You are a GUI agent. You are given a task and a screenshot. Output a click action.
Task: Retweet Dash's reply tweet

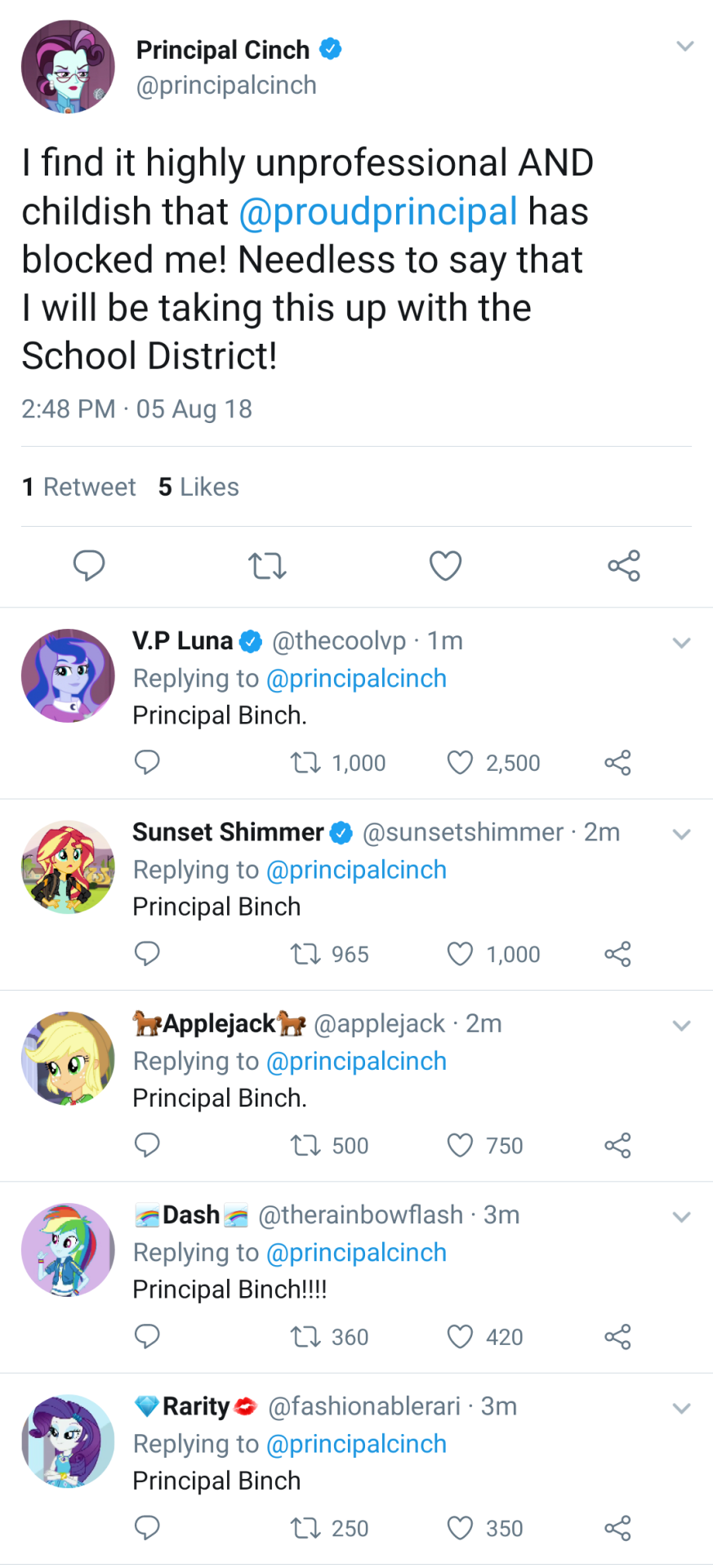(306, 1337)
